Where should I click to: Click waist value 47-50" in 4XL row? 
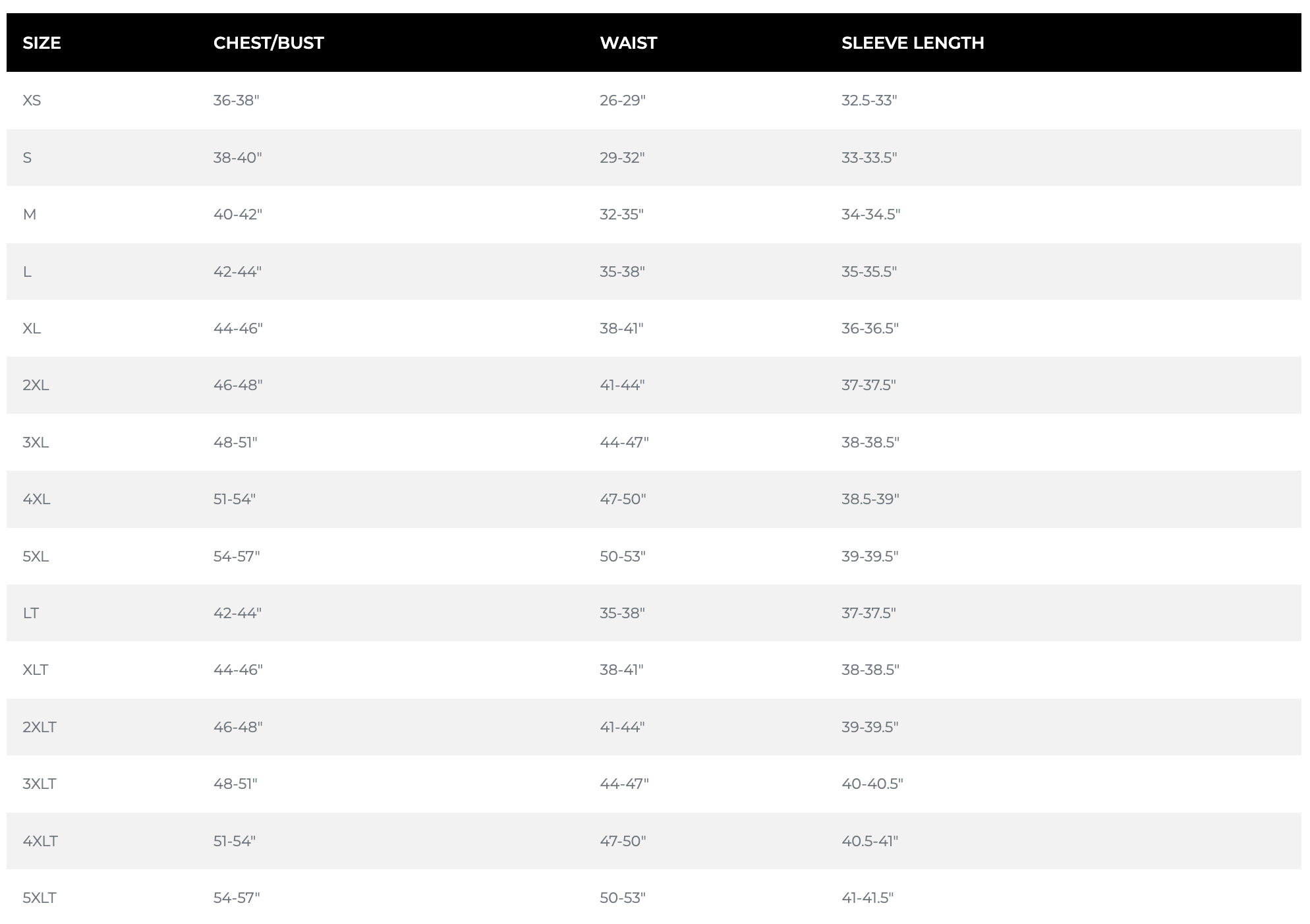pyautogui.click(x=623, y=499)
